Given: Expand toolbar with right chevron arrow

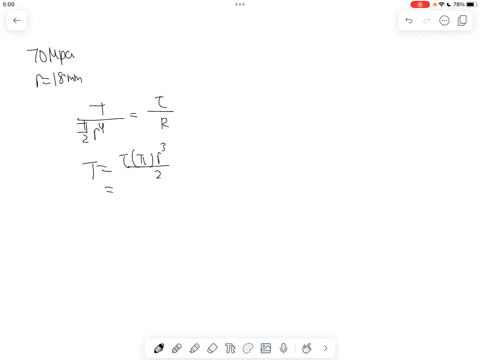Looking at the screenshot, I should [x=326, y=348].
